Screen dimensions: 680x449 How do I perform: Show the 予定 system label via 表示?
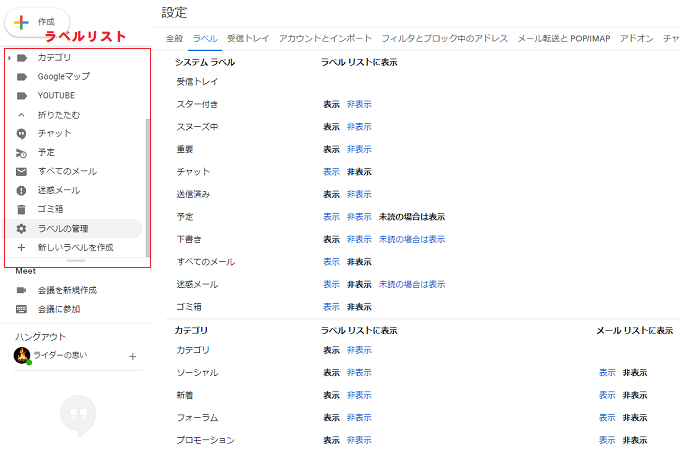[331, 217]
